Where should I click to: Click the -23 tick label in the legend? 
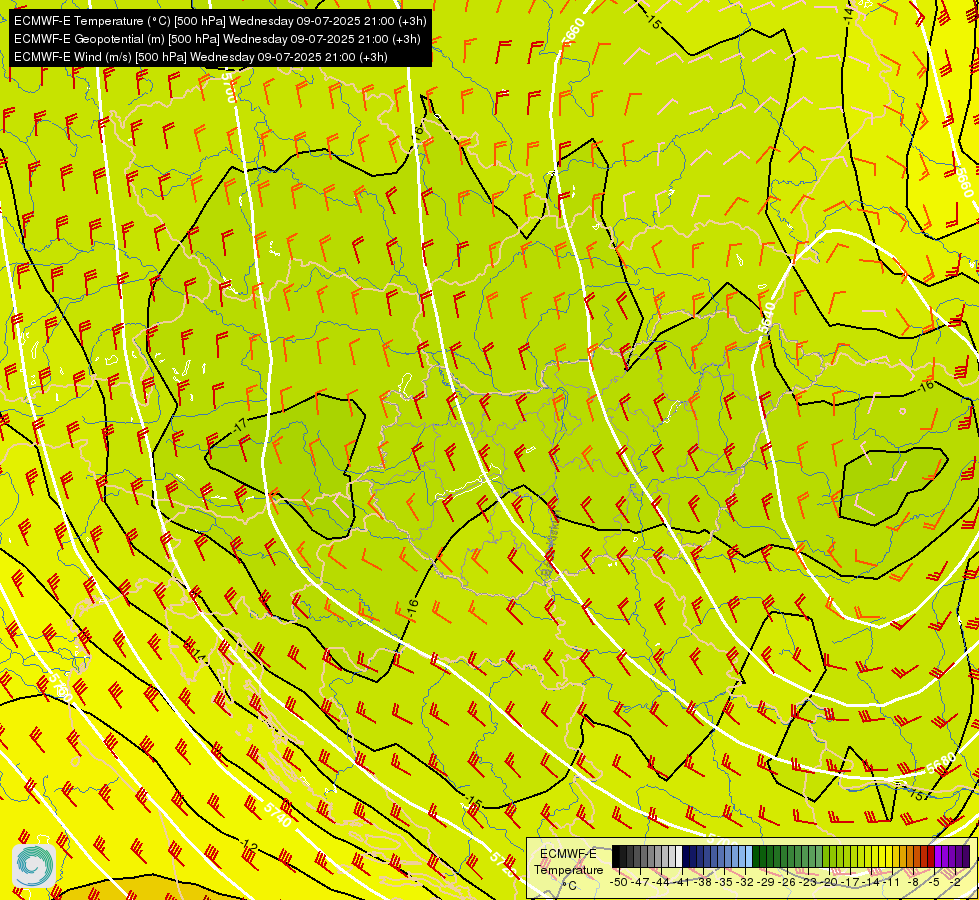[808, 882]
